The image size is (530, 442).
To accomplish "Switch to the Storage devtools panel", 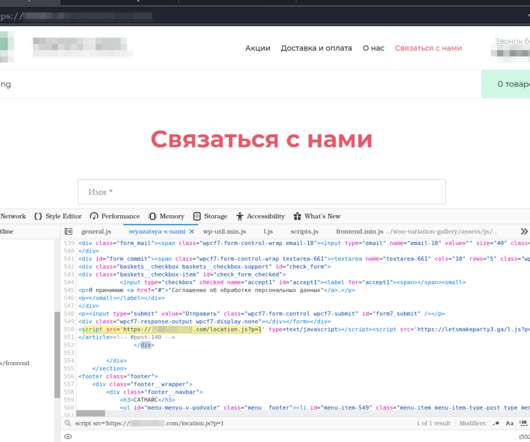I will coord(210,216).
